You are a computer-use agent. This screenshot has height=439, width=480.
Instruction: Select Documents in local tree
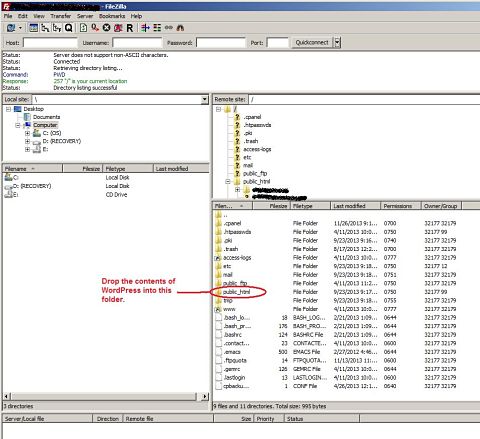pyautogui.click(x=46, y=117)
